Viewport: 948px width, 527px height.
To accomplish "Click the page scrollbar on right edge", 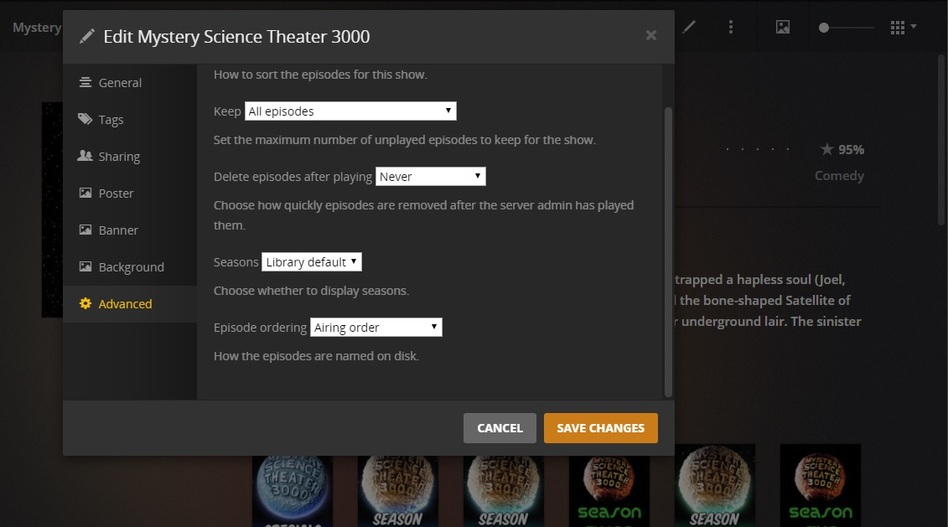I will coord(942,139).
